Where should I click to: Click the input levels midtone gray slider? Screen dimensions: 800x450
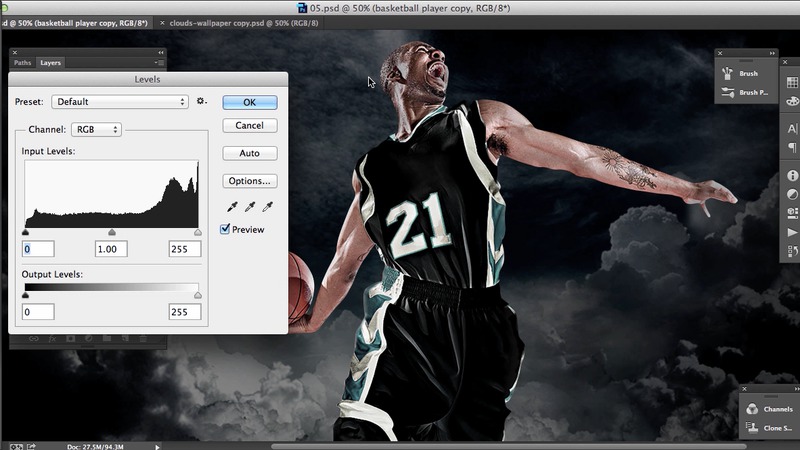click(x=111, y=232)
